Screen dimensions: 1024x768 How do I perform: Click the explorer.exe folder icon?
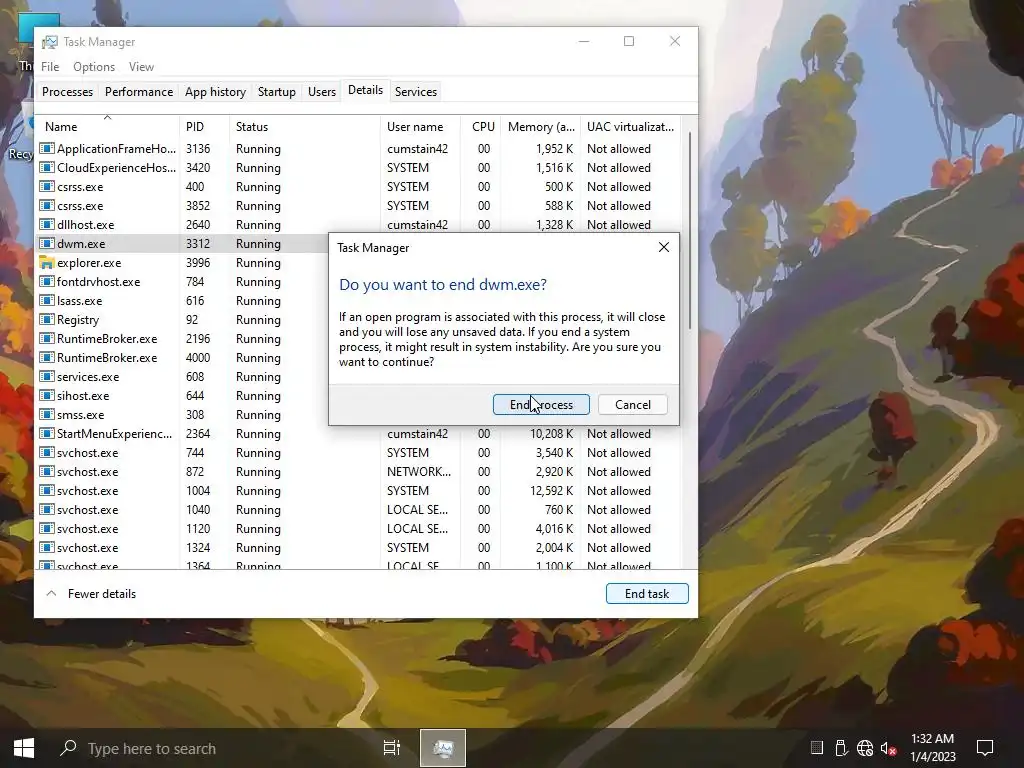pos(46,263)
